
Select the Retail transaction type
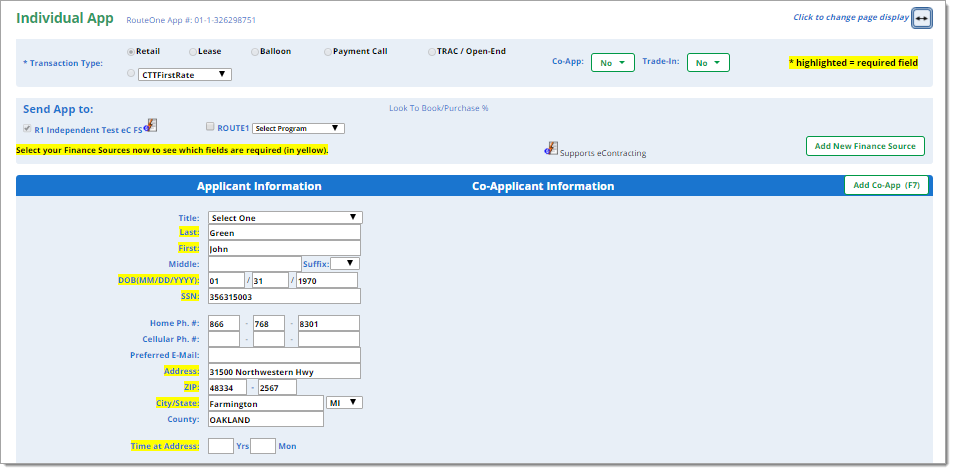(131, 51)
